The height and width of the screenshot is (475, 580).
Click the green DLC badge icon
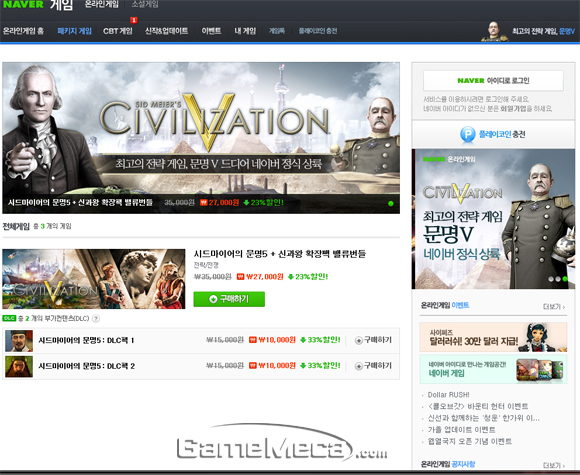9,319
